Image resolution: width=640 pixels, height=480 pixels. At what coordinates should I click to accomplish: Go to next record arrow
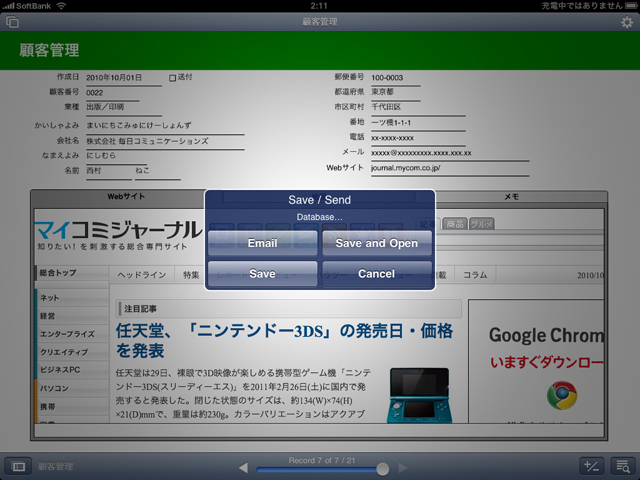(x=403, y=467)
